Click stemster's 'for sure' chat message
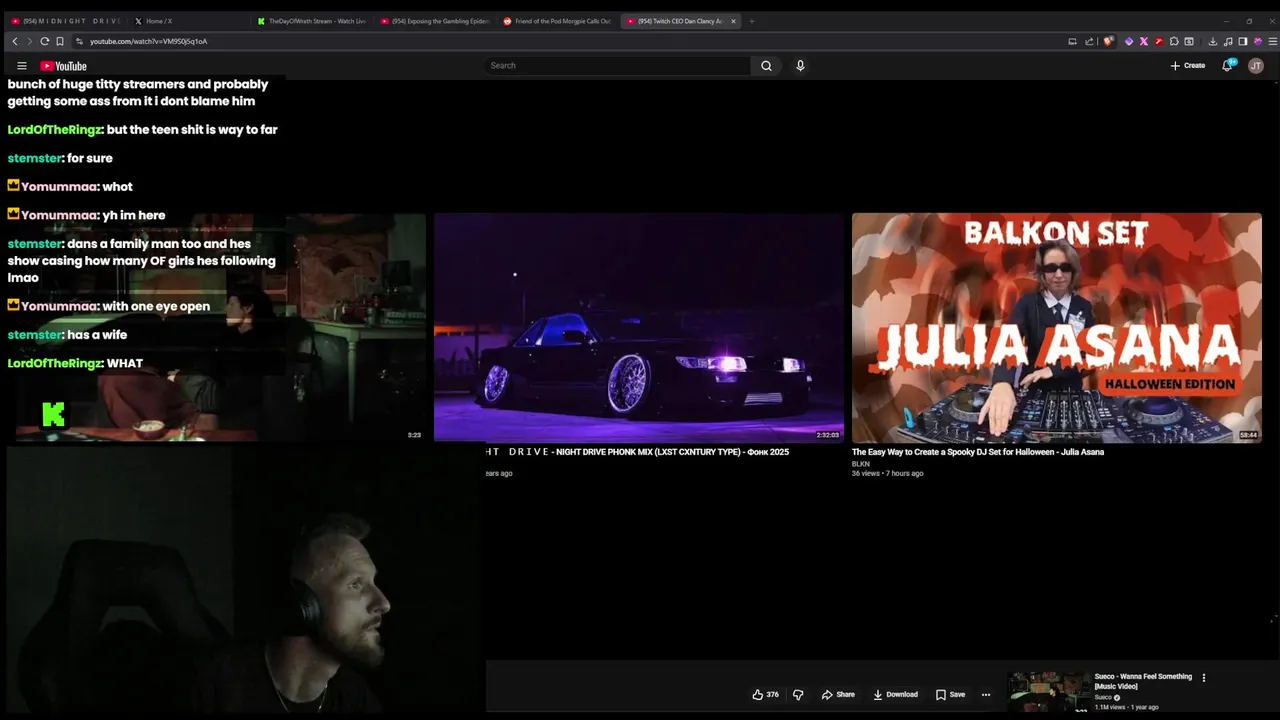This screenshot has width=1280, height=720. pyautogui.click(x=60, y=158)
